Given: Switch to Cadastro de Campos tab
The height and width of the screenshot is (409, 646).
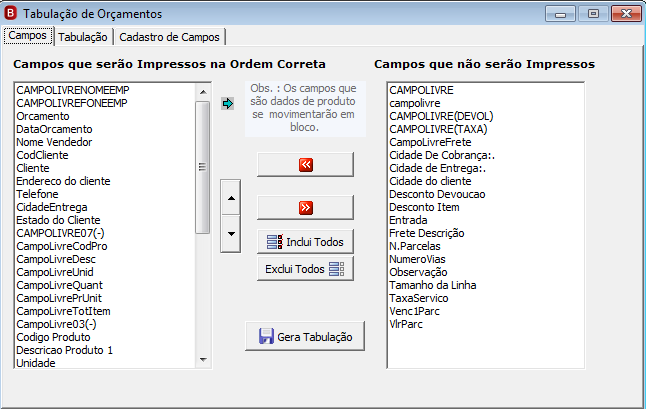Looking at the screenshot, I should click(169, 37).
